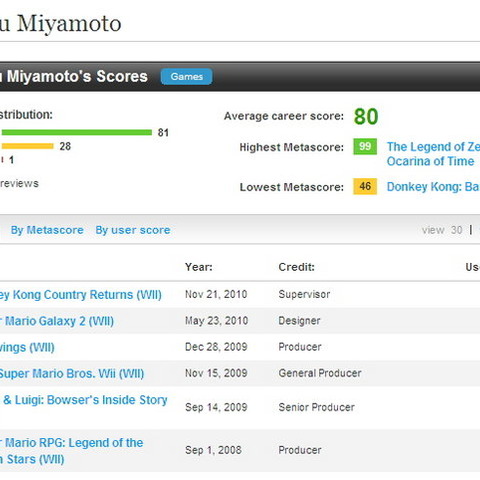Open Mario RPG: Legend of the Stars

(x=71, y=451)
